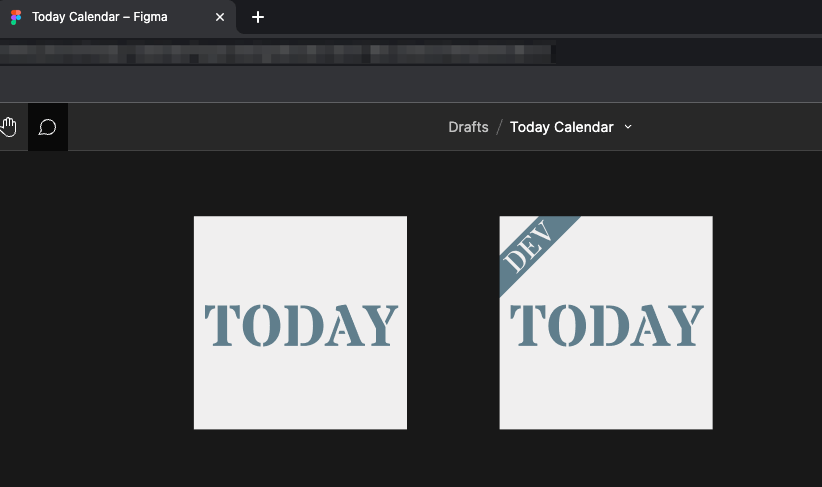
Task: Click the Figma favicon on the tab
Action: point(16,17)
